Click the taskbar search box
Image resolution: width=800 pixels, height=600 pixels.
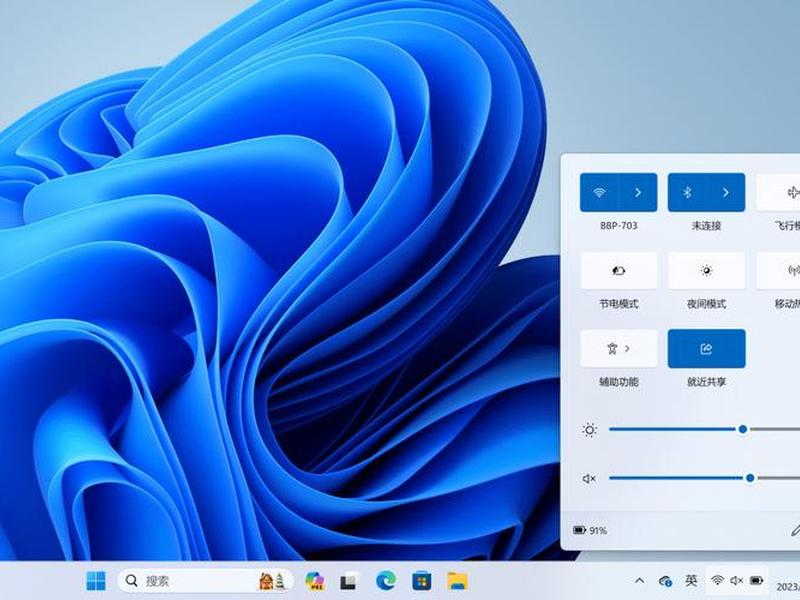206,581
